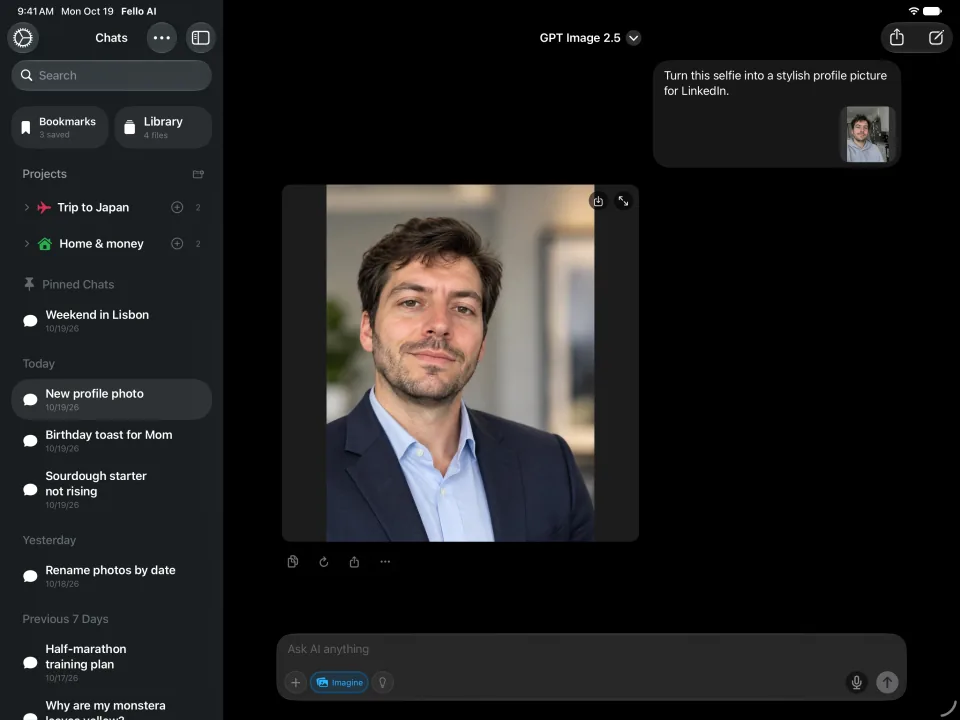Open the GPT Image 2.5 model dropdown
Image resolution: width=960 pixels, height=720 pixels.
(x=590, y=38)
